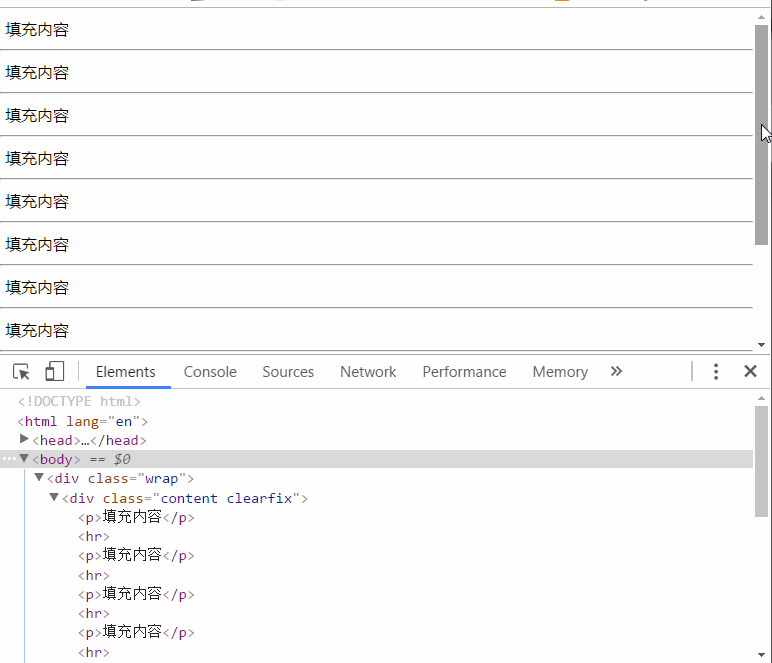Open the Network tab
Image resolution: width=772 pixels, height=663 pixels.
click(x=368, y=372)
